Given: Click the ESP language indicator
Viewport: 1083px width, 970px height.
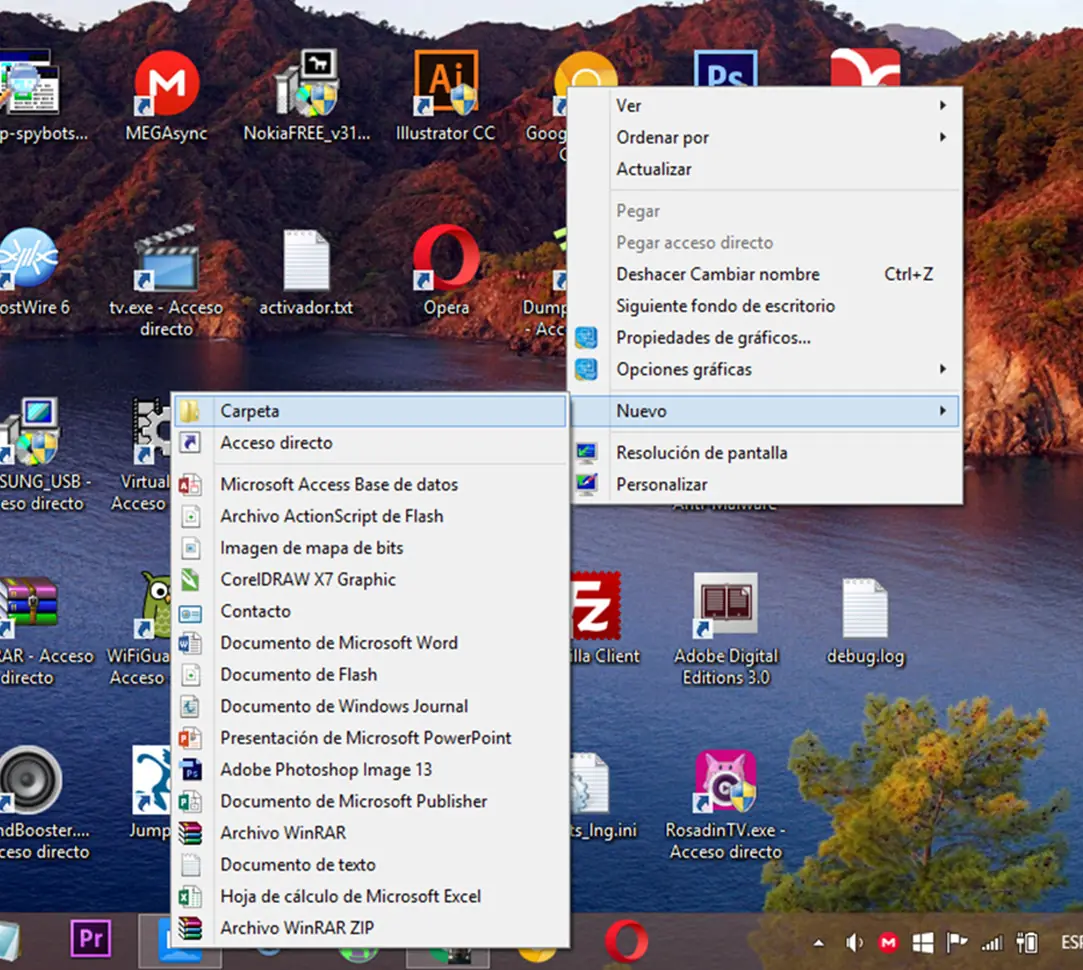Looking at the screenshot, I should click(x=1071, y=942).
